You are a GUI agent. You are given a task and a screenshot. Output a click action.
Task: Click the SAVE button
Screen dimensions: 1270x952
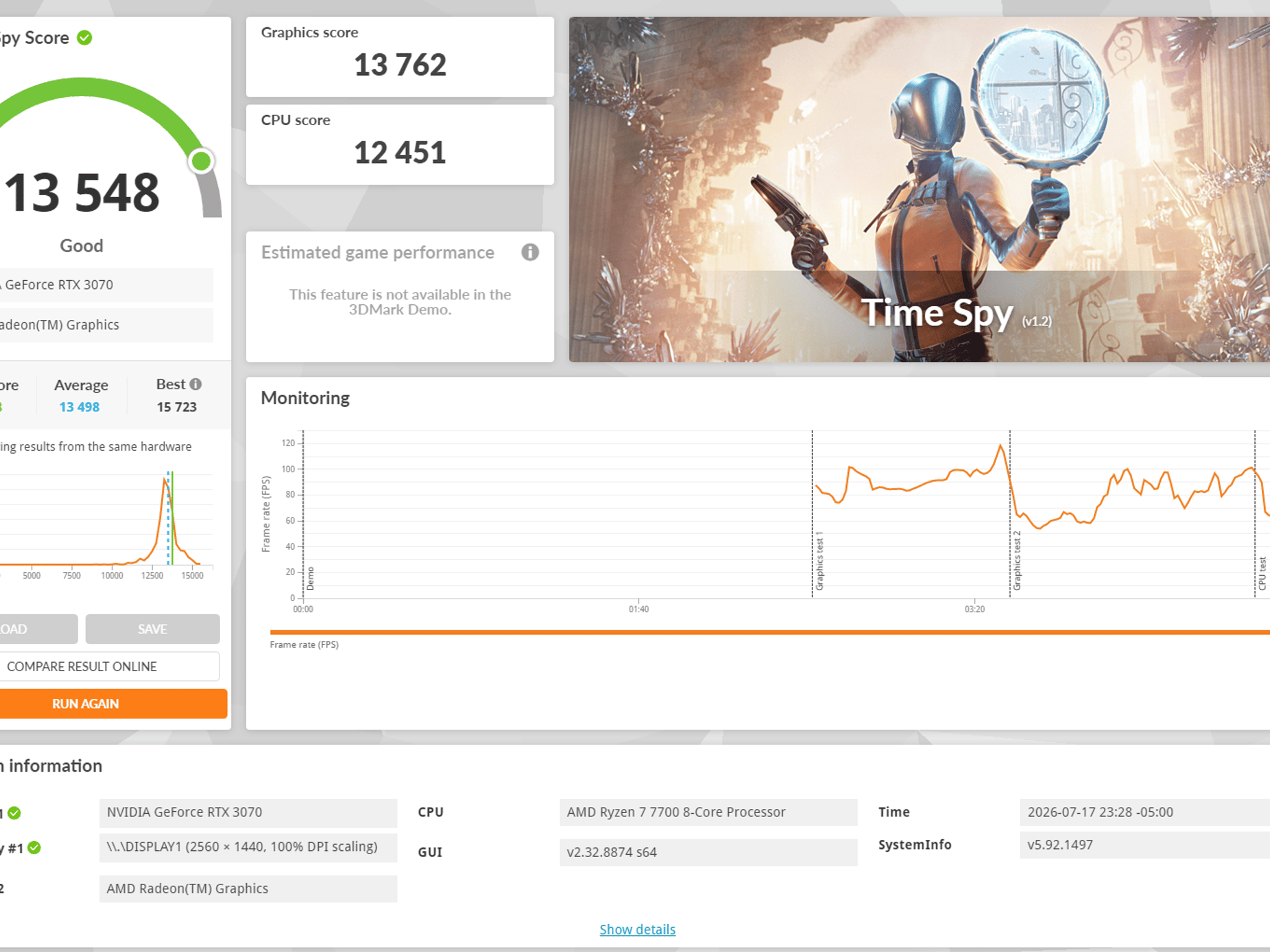point(153,629)
